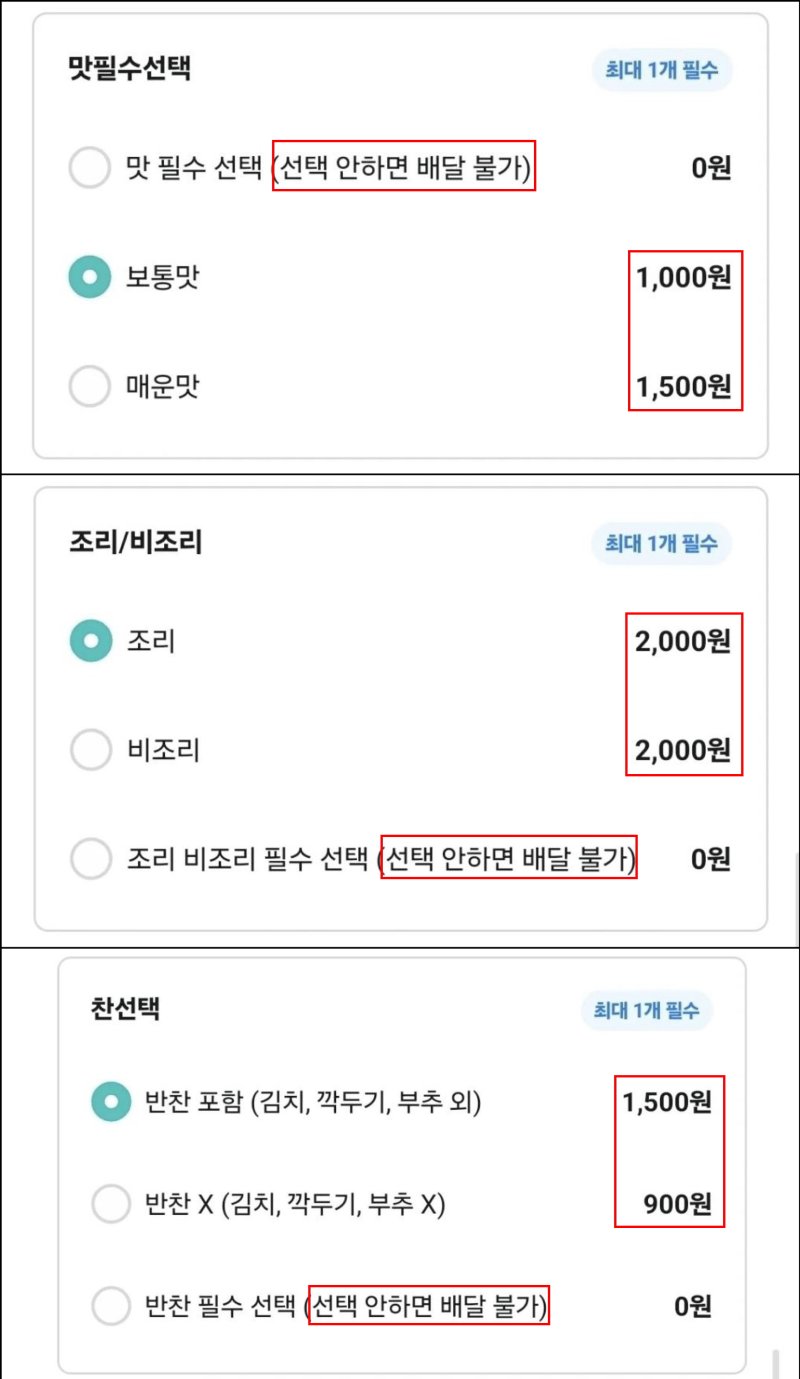Select the 조리 radio button
This screenshot has width=800, height=1379.
(91, 641)
